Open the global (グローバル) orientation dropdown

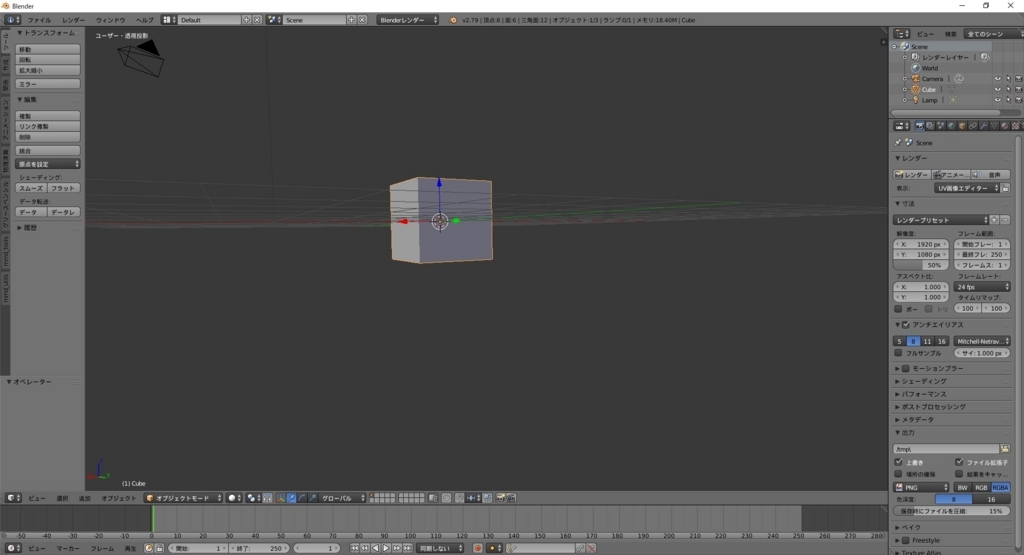tap(342, 498)
